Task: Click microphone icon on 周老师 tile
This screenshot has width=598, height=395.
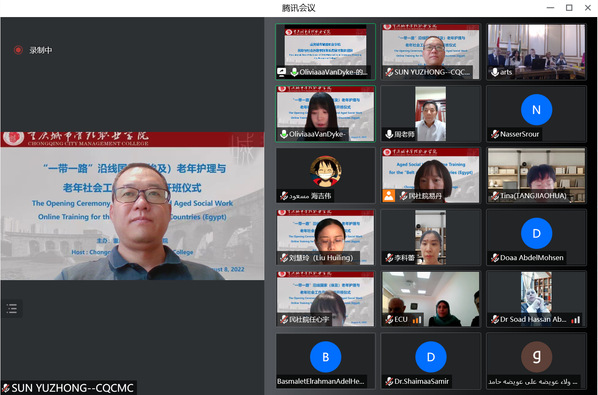Action: point(389,134)
